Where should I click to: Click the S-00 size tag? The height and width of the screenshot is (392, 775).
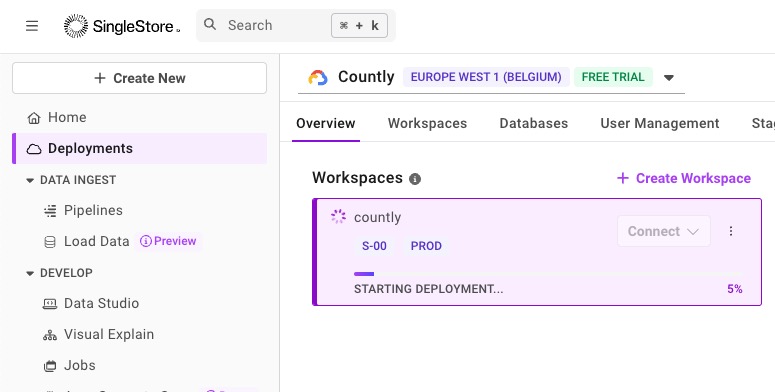point(374,246)
